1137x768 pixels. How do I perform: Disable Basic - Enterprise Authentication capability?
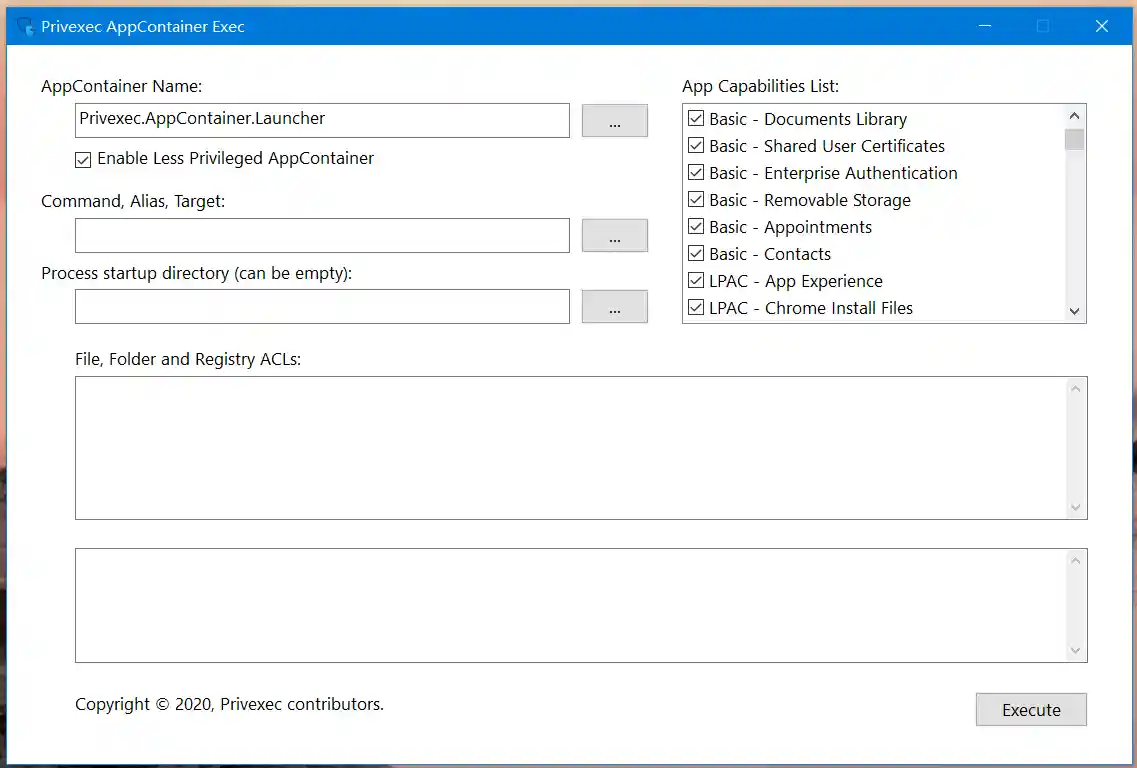click(x=695, y=172)
